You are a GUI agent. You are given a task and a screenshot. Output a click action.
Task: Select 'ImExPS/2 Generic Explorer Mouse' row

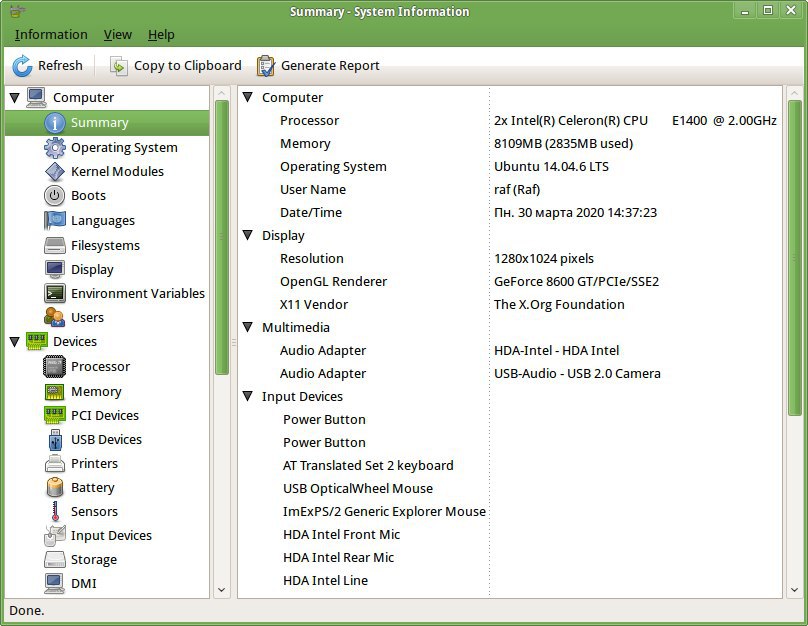click(x=510, y=512)
